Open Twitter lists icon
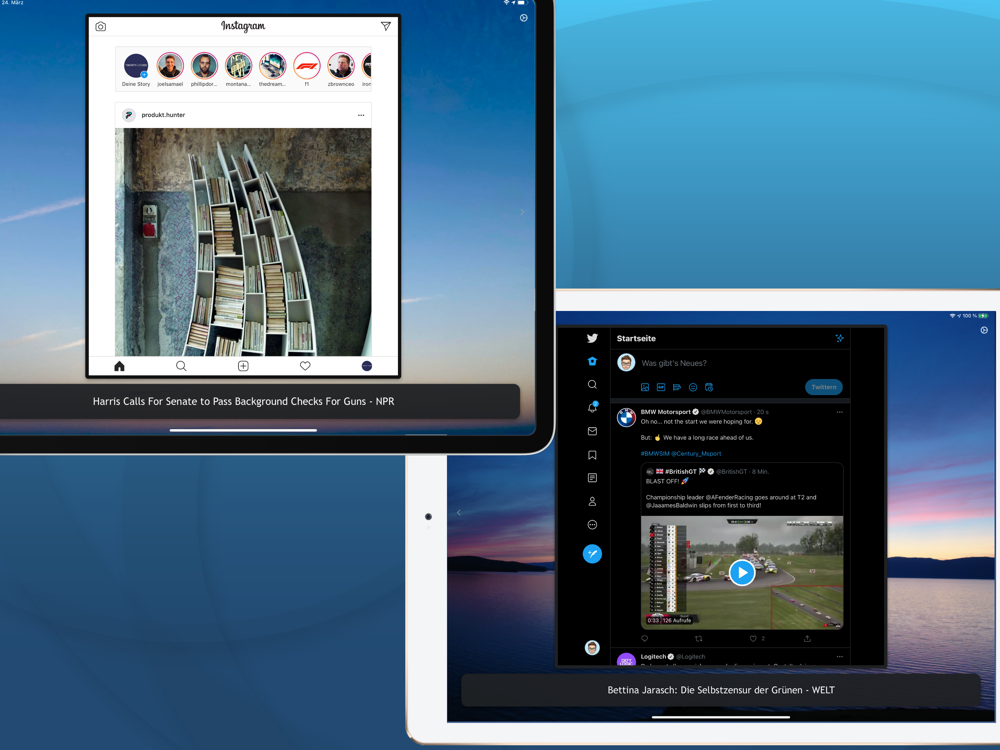Screen dimensions: 1000x750 (x=592, y=478)
